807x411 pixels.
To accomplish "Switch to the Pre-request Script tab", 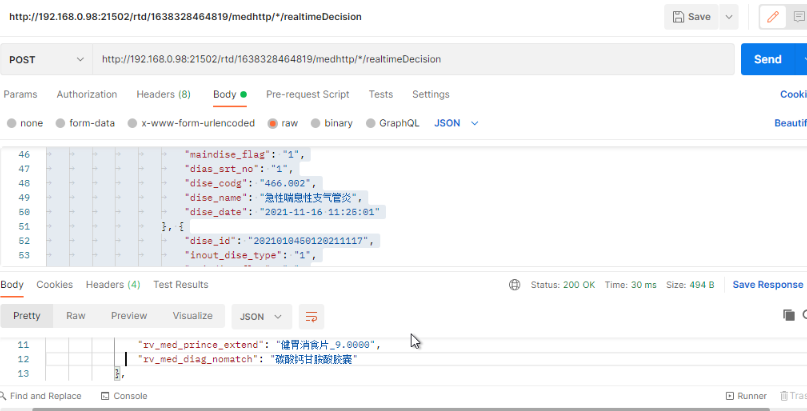I will coord(307,94).
